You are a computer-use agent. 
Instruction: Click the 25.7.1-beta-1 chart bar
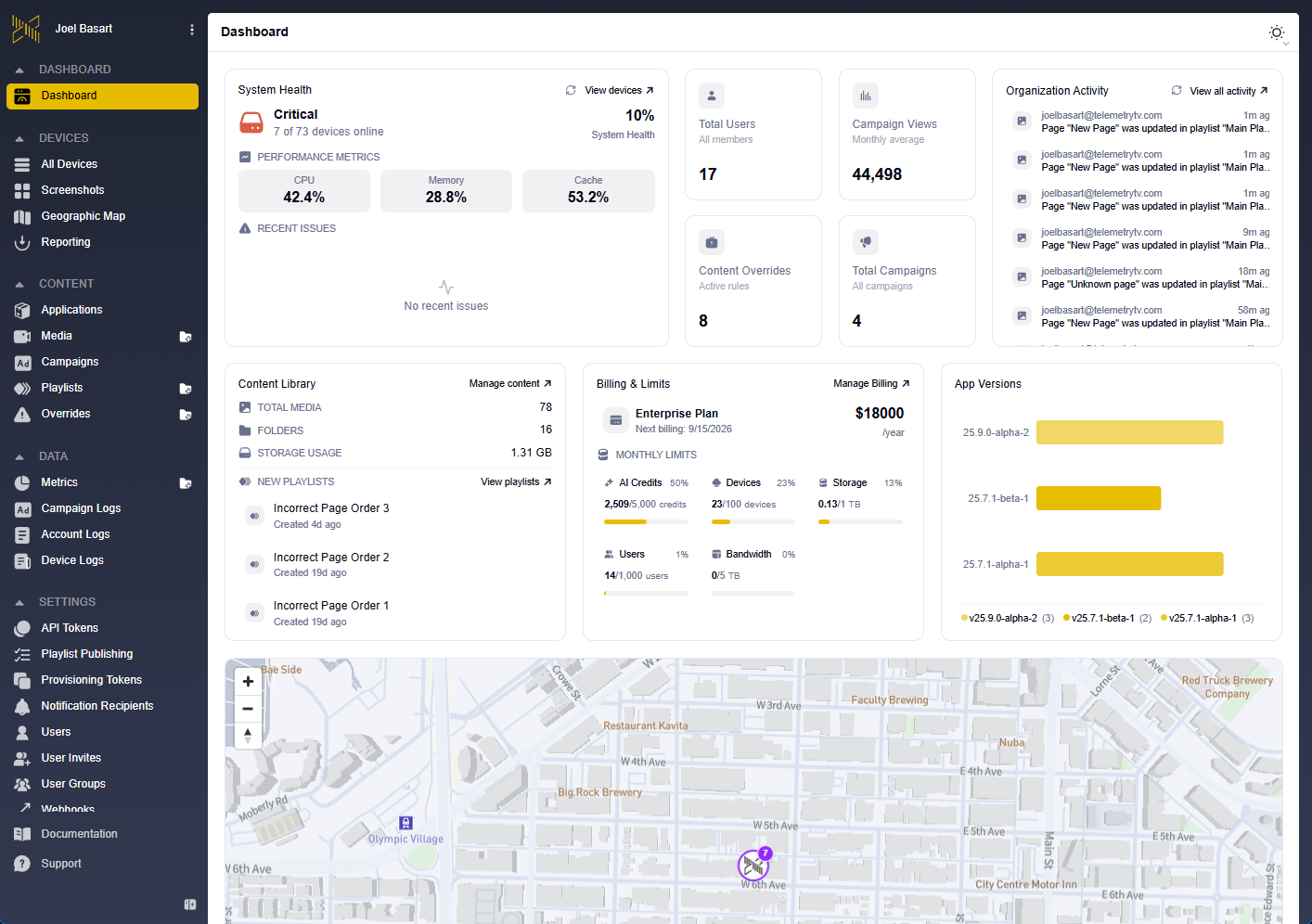(1099, 499)
